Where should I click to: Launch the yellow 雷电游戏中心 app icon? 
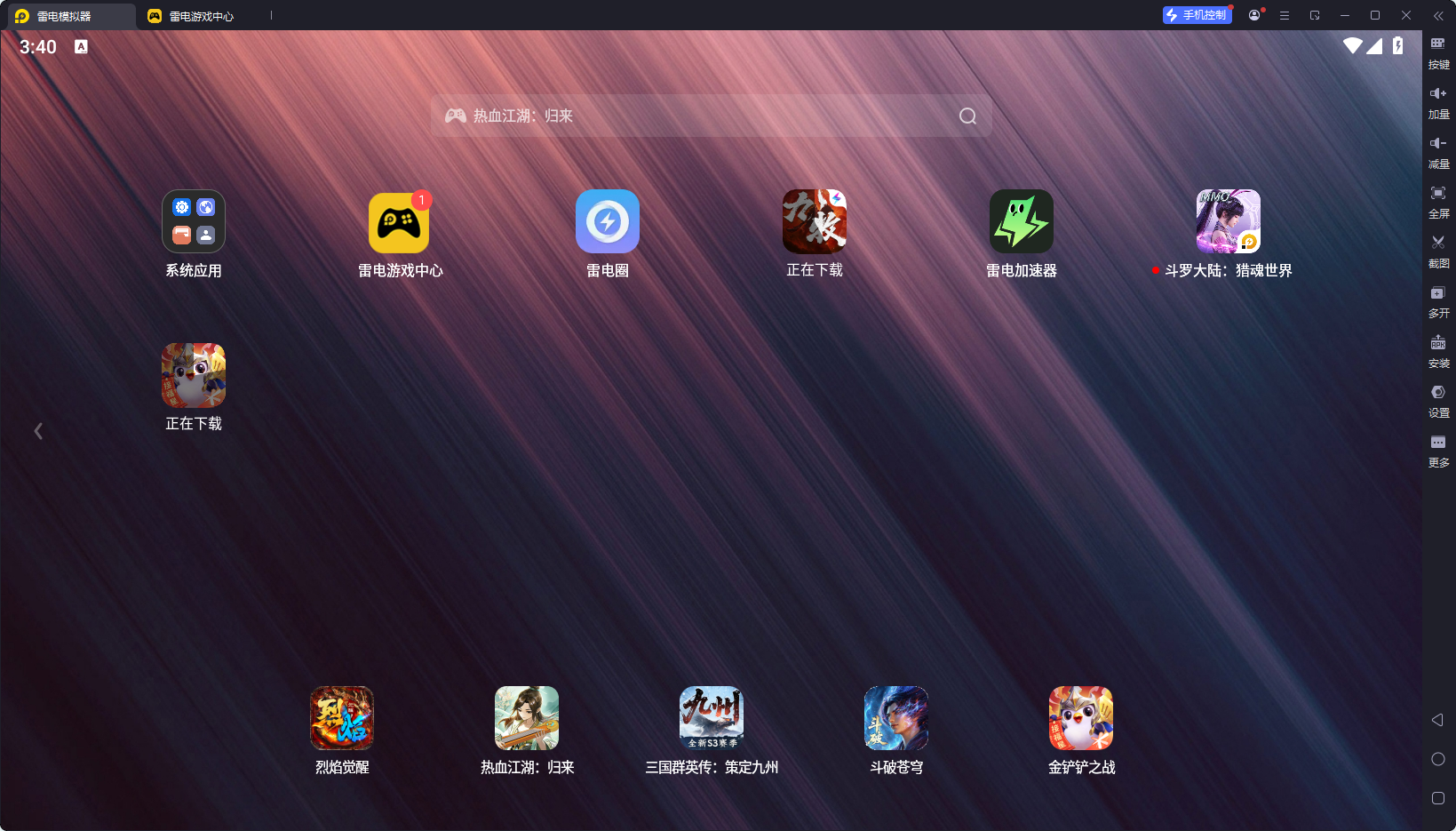coord(399,222)
